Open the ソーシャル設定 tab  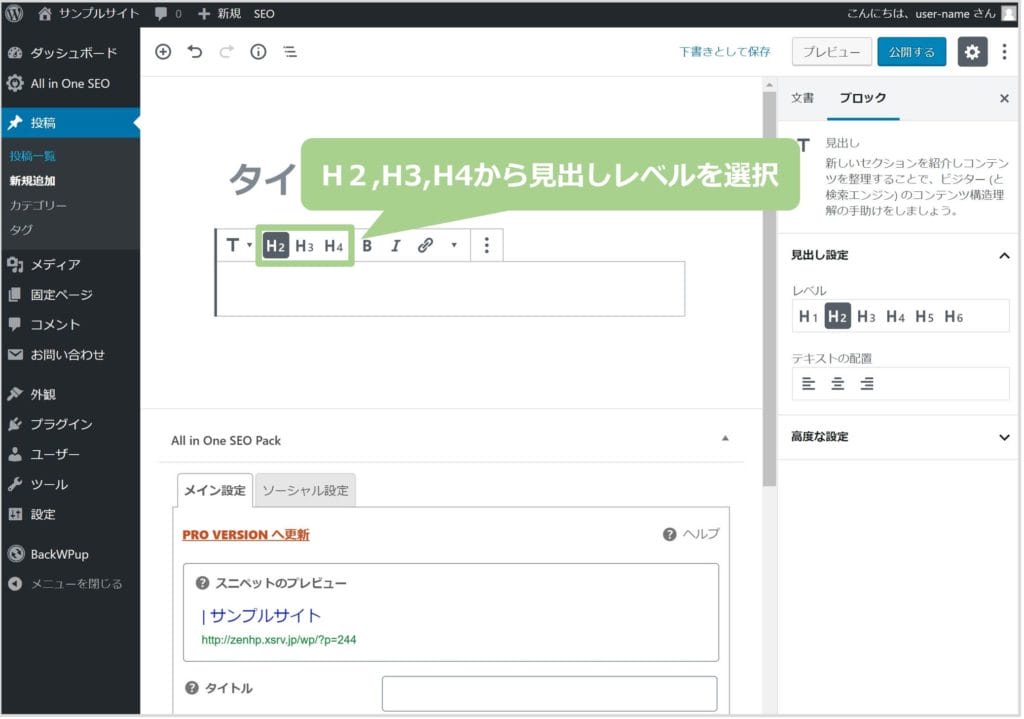(305, 491)
